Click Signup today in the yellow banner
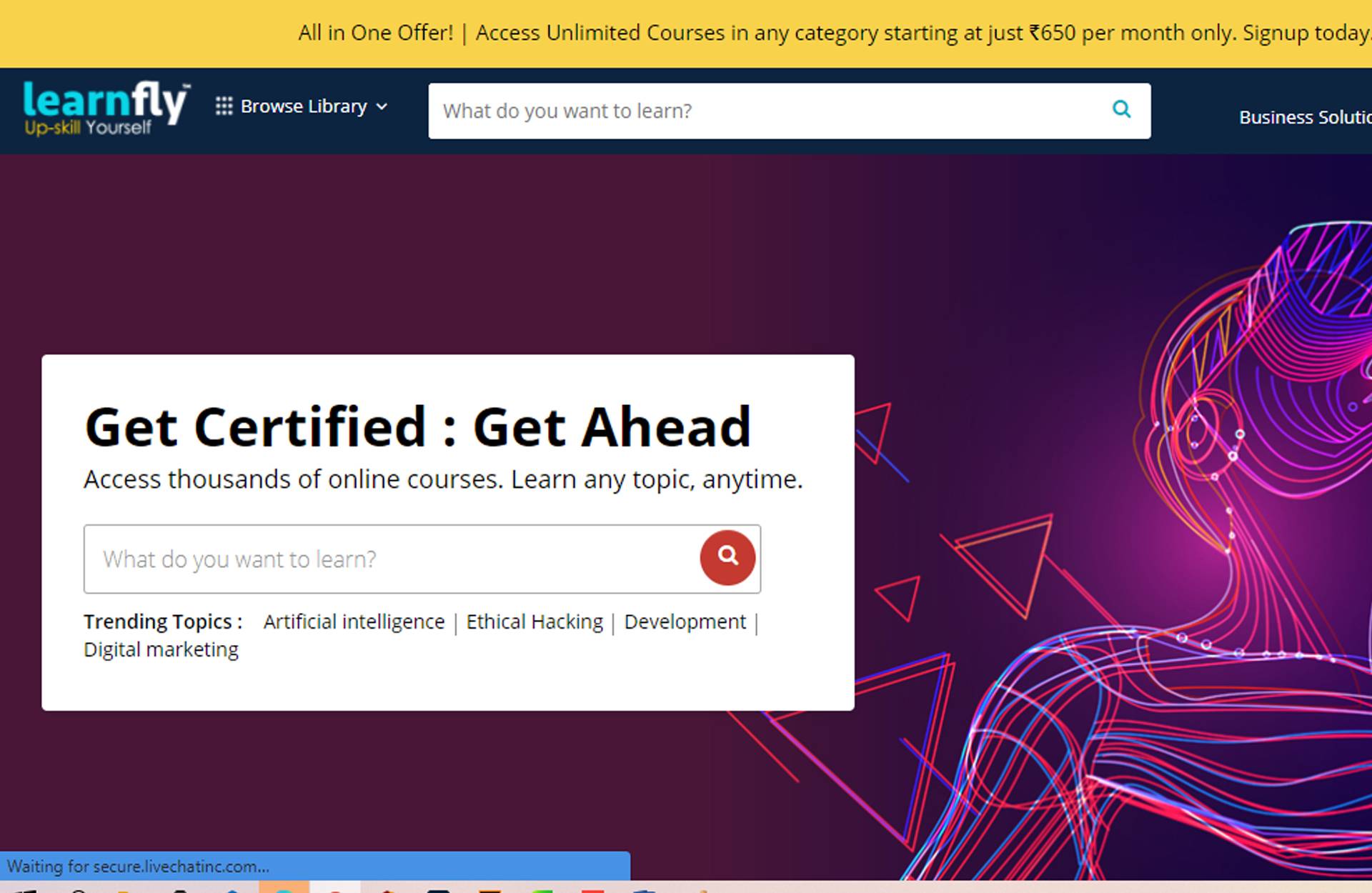The width and height of the screenshot is (1372, 893). tap(1305, 33)
